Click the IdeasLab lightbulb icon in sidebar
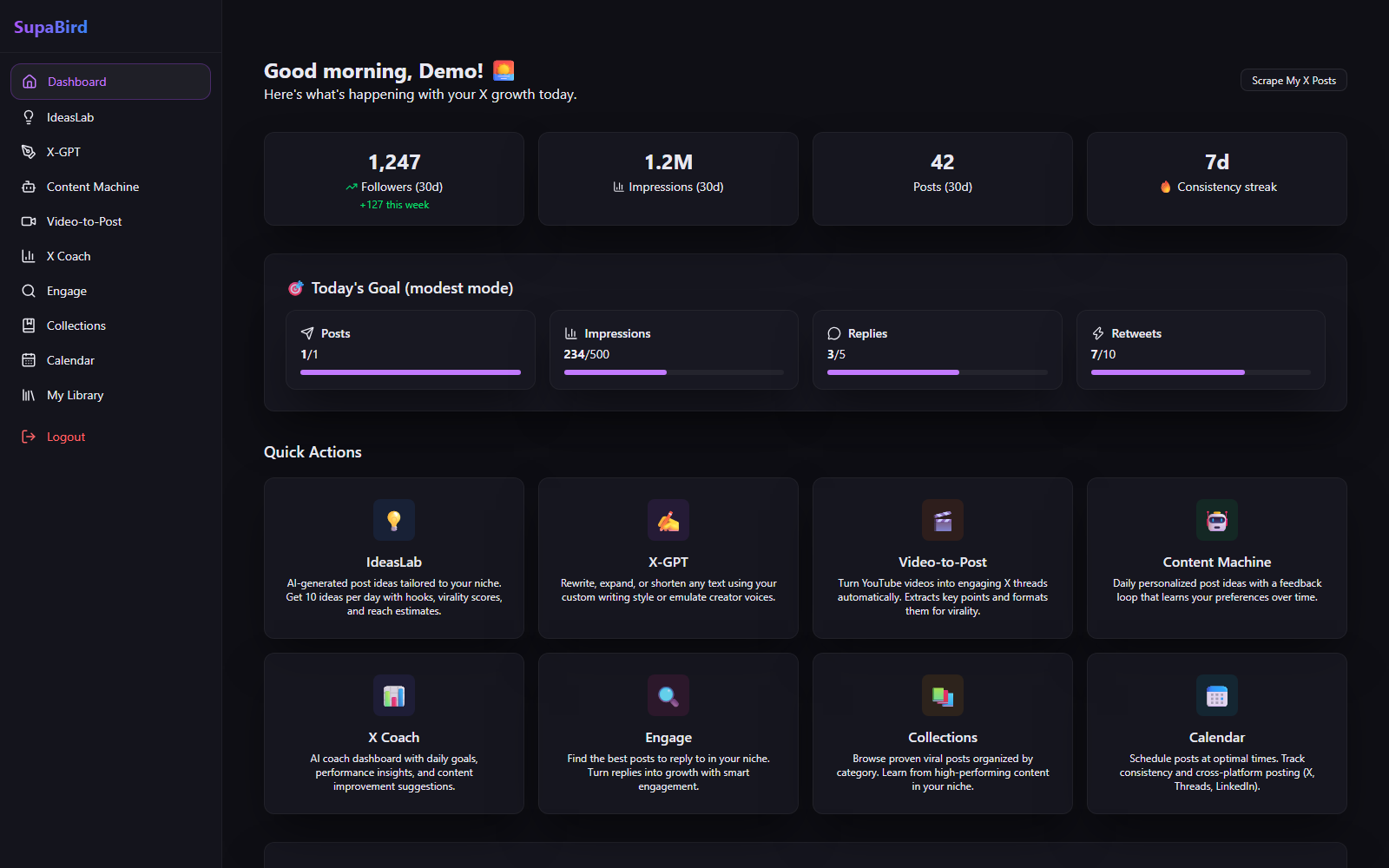 coord(29,117)
